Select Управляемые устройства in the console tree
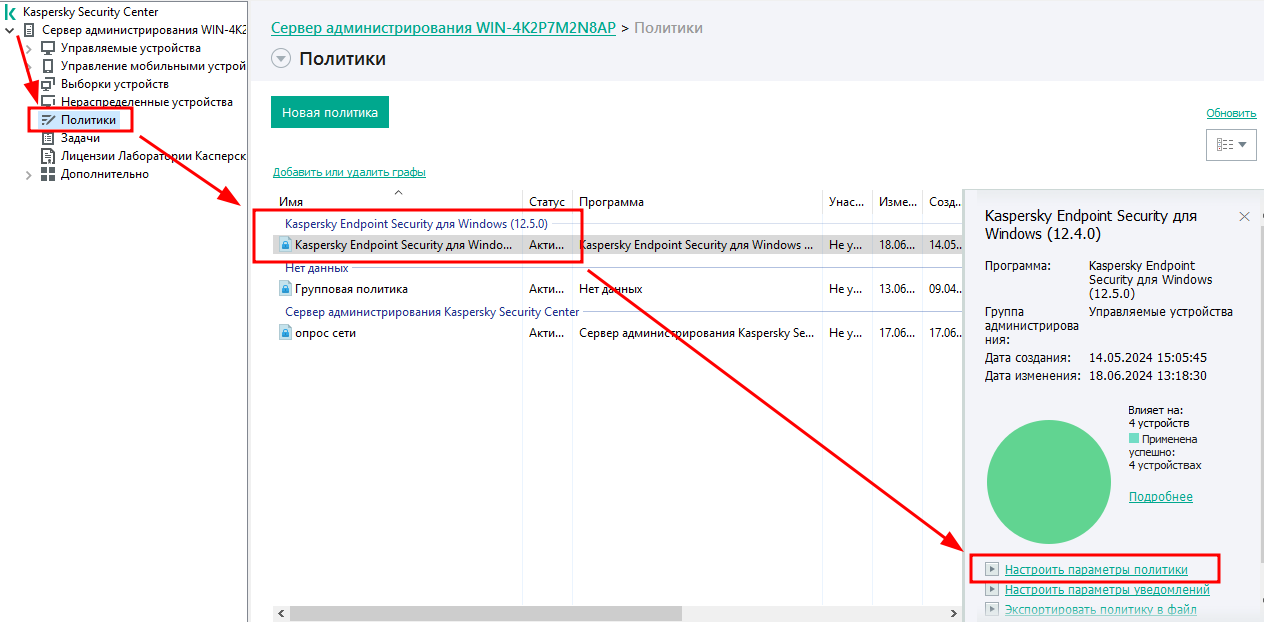Screen dimensions: 1264x622 click(x=130, y=48)
